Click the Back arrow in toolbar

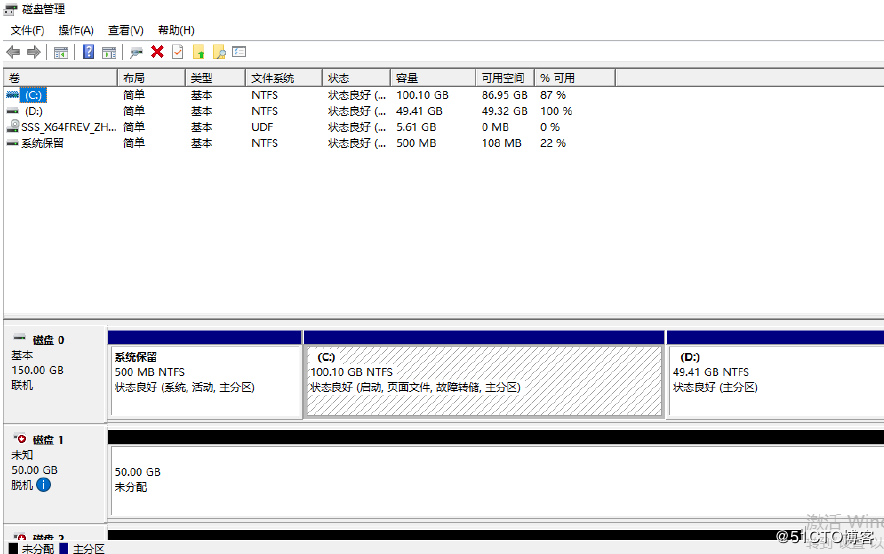(x=13, y=52)
